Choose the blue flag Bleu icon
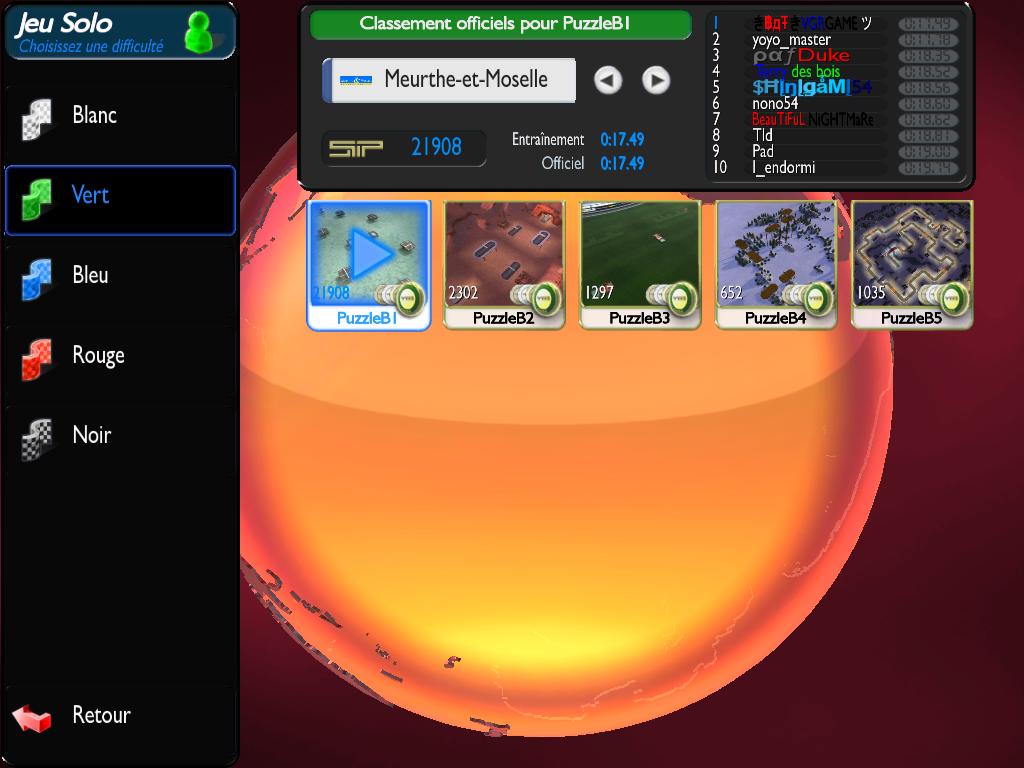The height and width of the screenshot is (768, 1024). [37, 279]
